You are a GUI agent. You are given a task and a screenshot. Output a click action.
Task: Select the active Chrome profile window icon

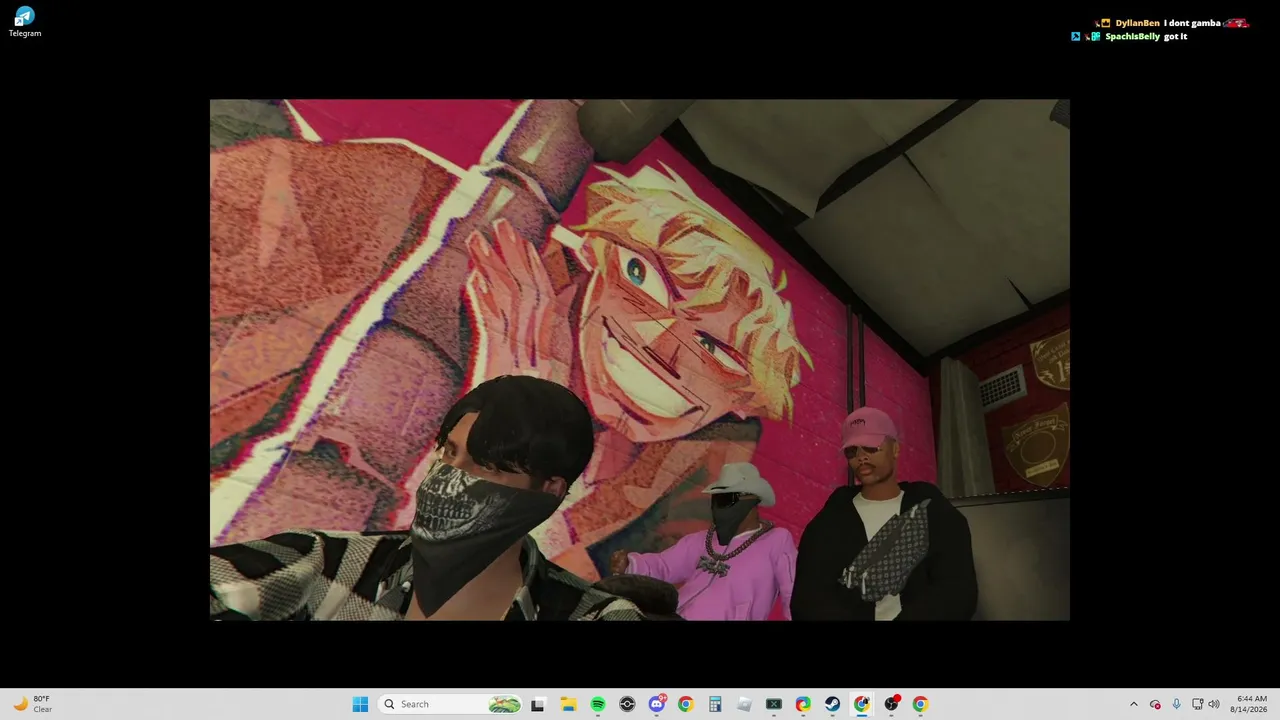pyautogui.click(x=861, y=704)
